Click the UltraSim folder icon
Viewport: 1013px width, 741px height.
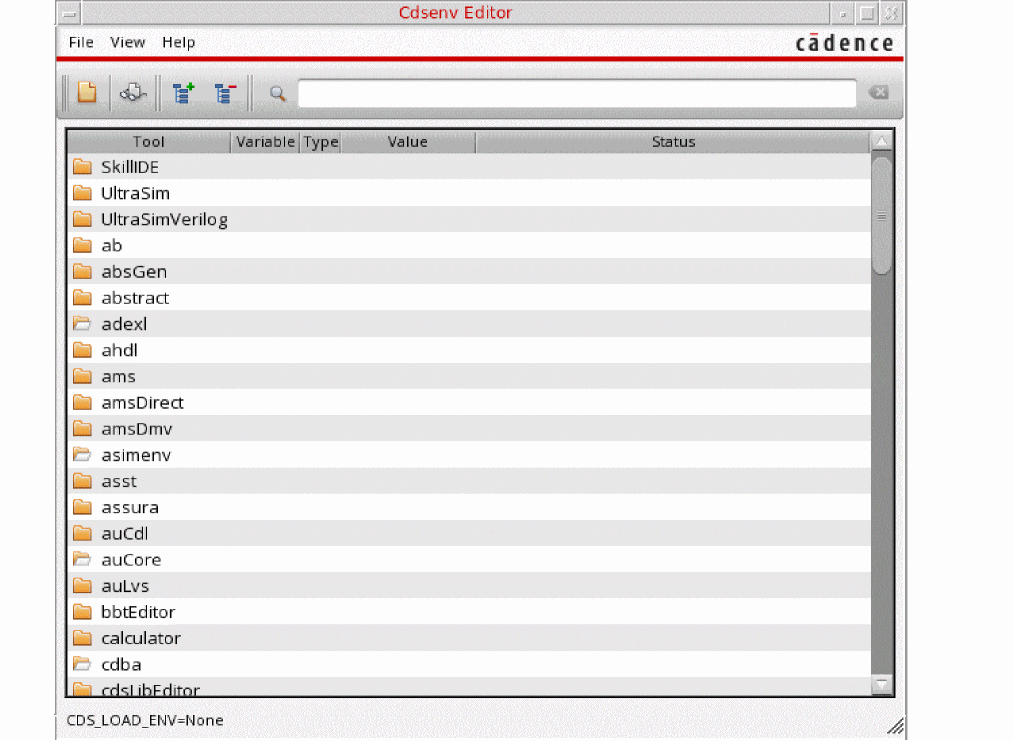(x=82, y=193)
